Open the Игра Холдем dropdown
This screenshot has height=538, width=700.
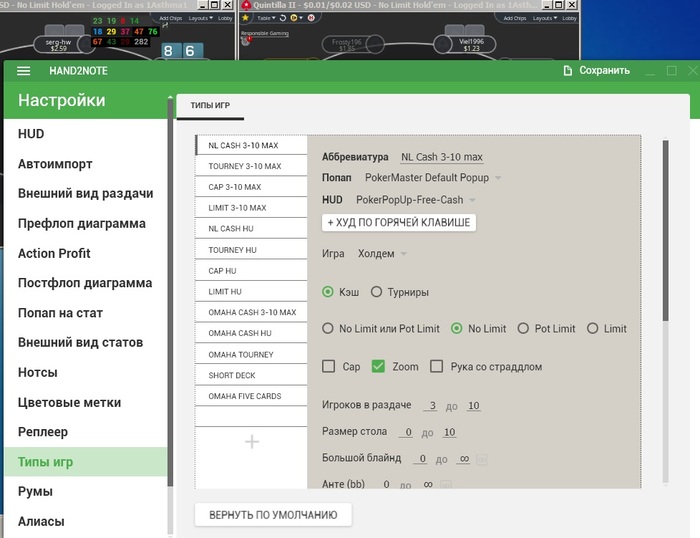[x=382, y=254]
